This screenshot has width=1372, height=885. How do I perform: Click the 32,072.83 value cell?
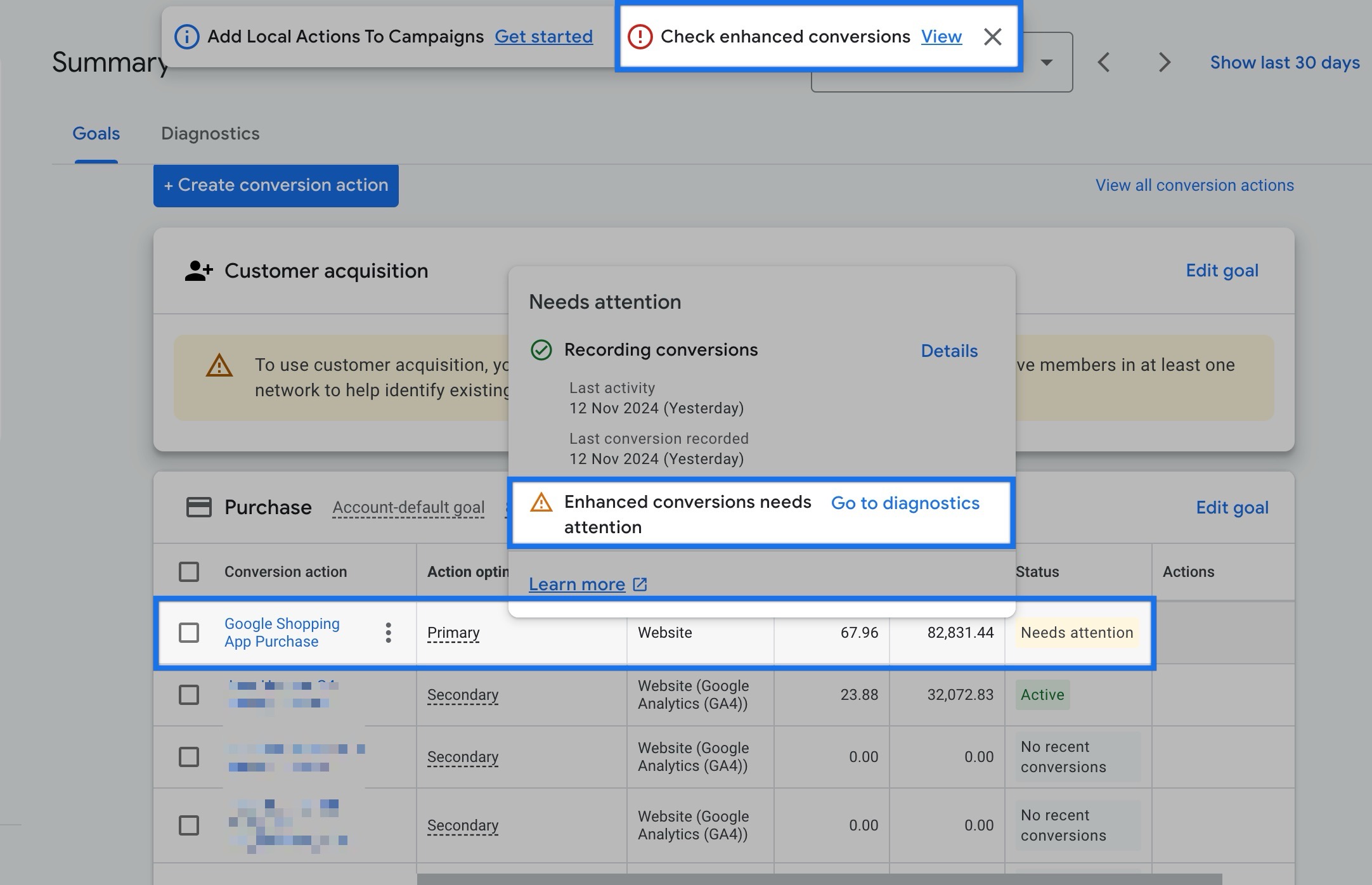[961, 695]
